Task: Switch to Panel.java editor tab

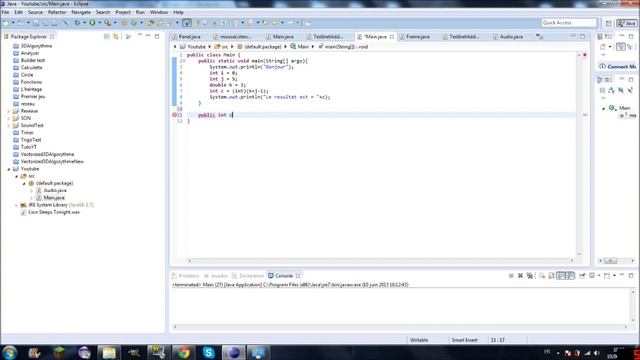Action: click(189, 37)
